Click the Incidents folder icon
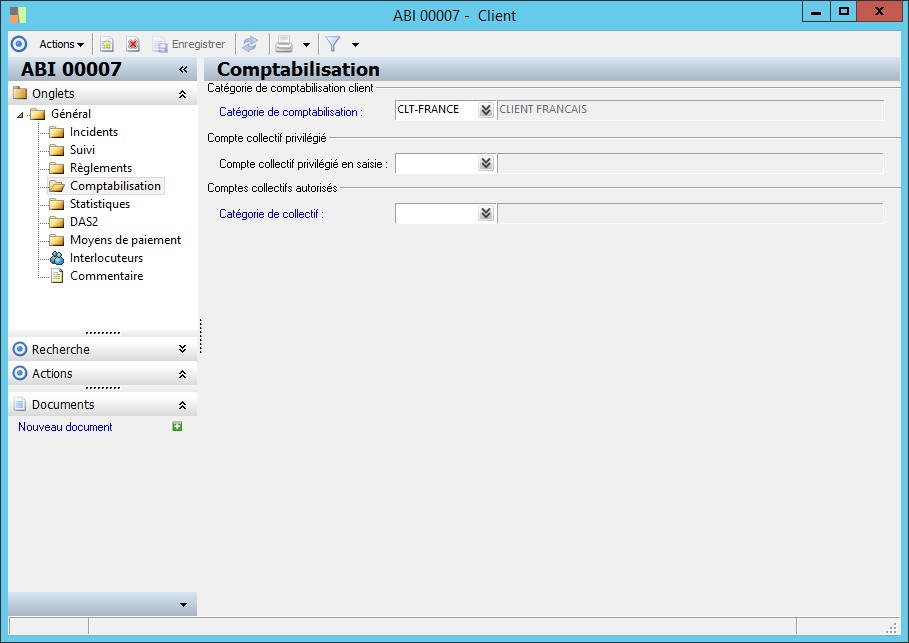 [57, 132]
